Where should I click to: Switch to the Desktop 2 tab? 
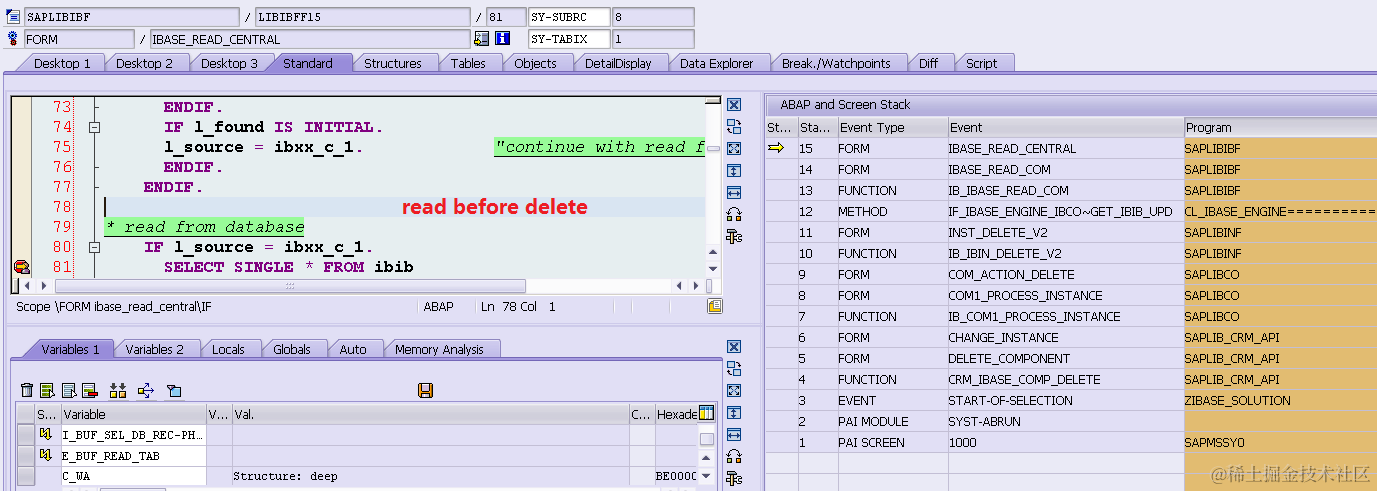click(x=144, y=63)
